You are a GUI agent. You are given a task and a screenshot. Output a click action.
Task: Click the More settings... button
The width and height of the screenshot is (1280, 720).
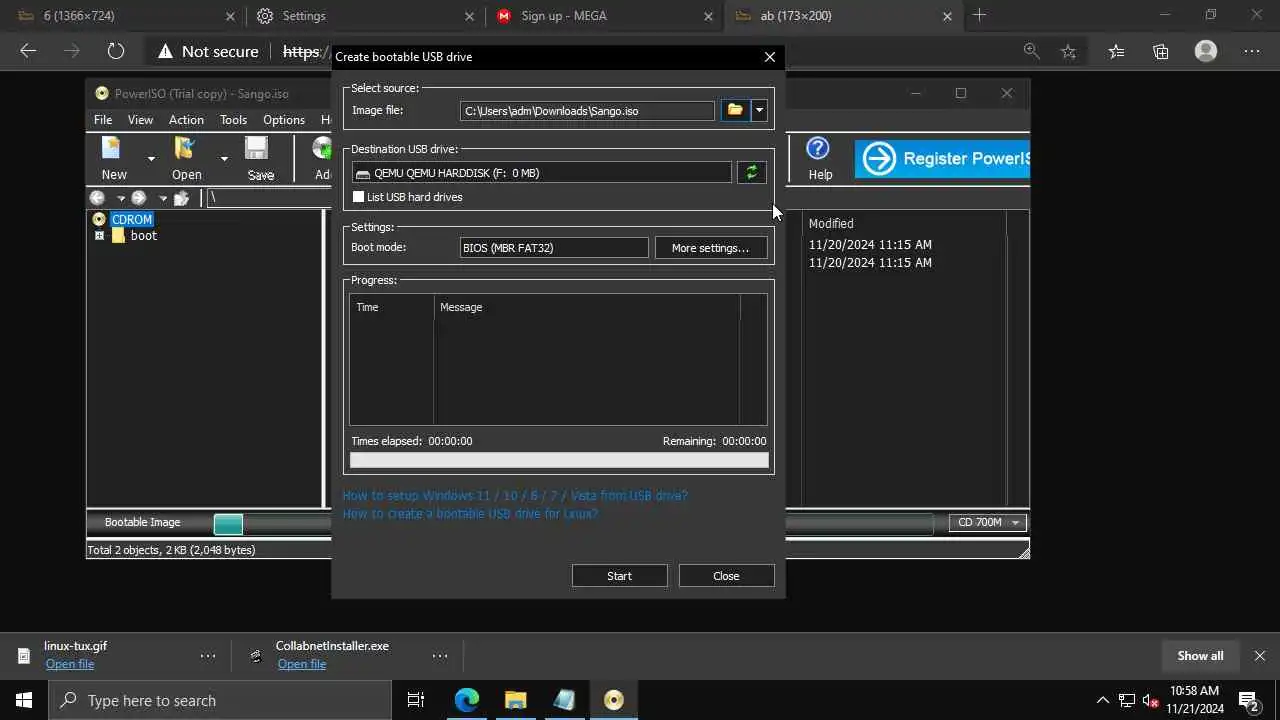[710, 248]
